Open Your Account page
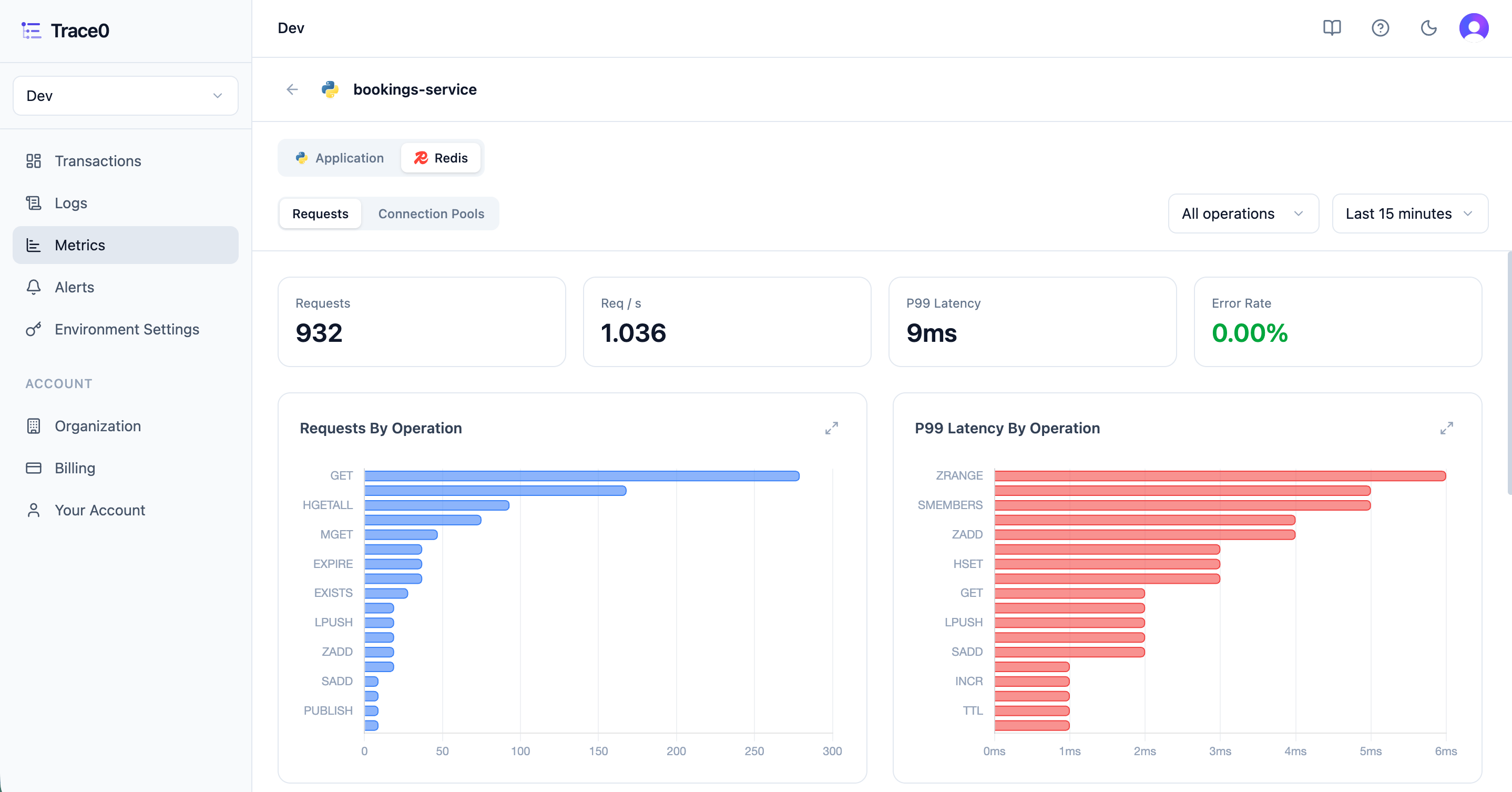This screenshot has height=792, width=1512. coord(126,510)
